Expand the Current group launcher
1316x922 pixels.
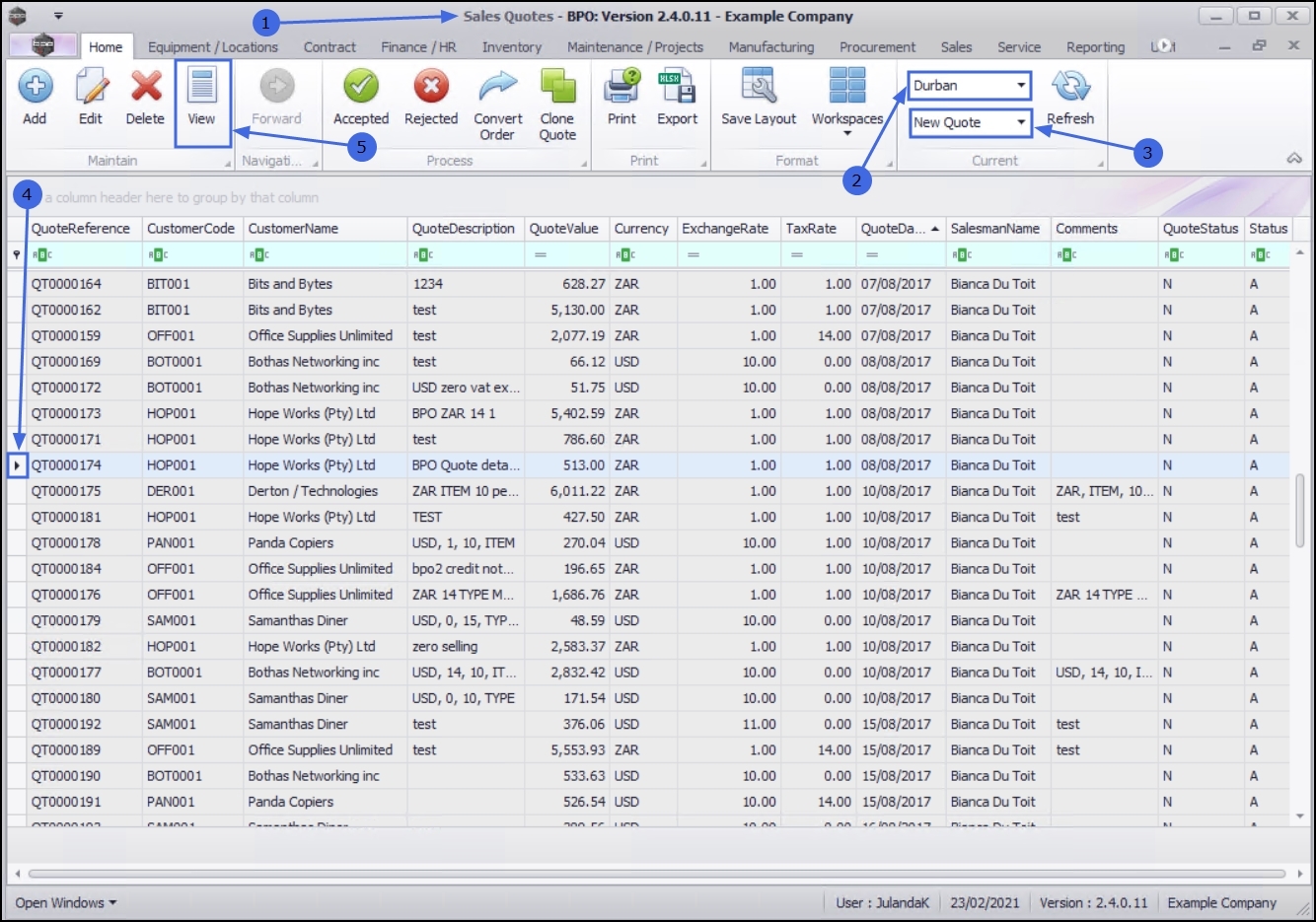tap(1101, 163)
